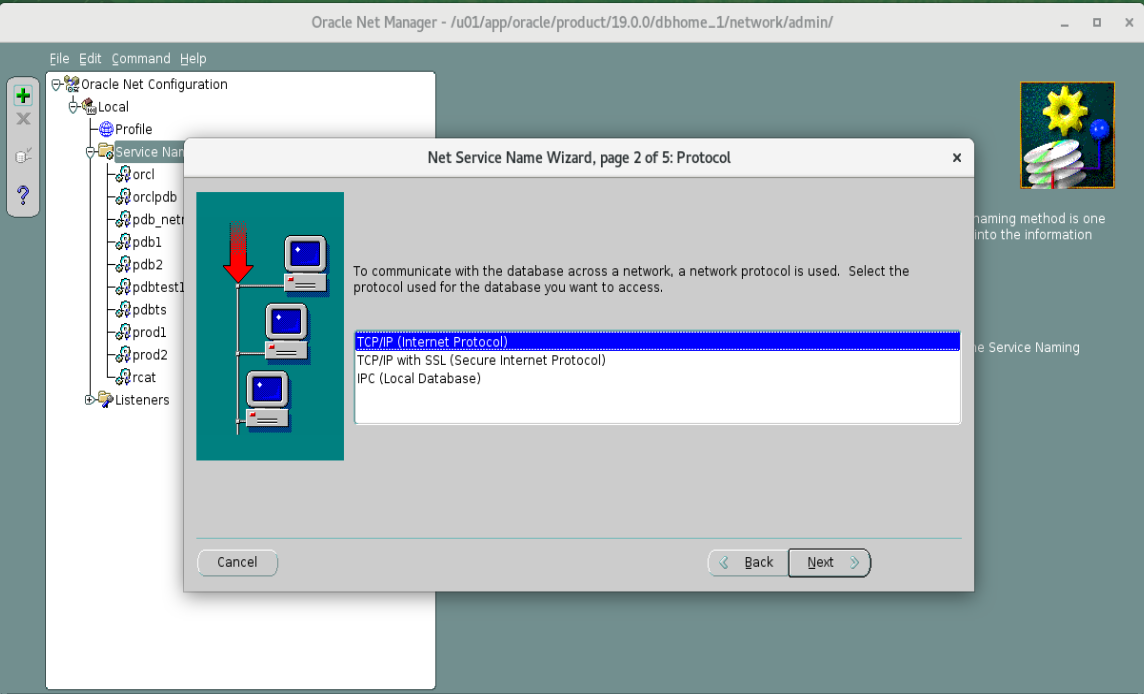Screen dimensions: 1144x694
Task: Click the orcl service icon
Action: pyautogui.click(x=123, y=174)
